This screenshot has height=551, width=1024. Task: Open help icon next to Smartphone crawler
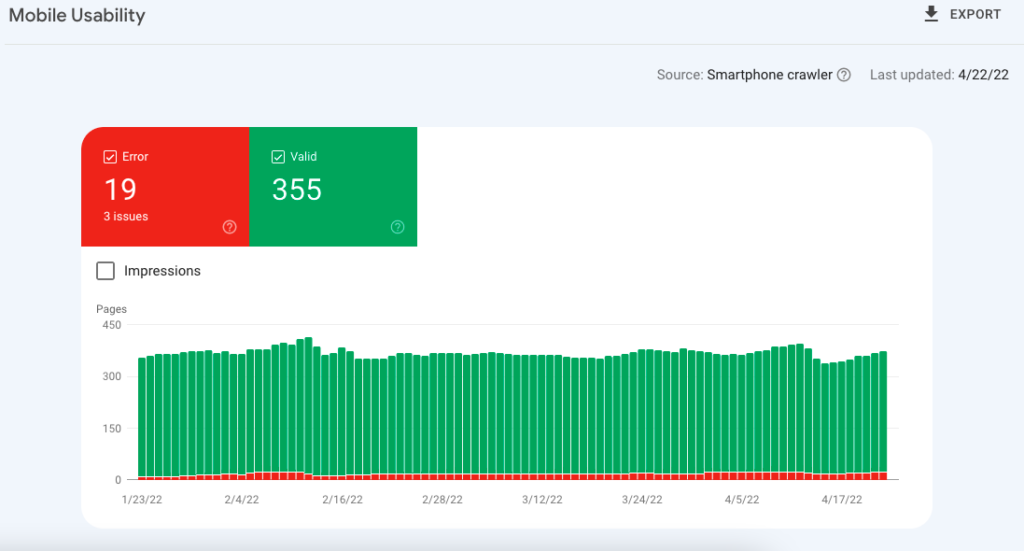tap(844, 75)
